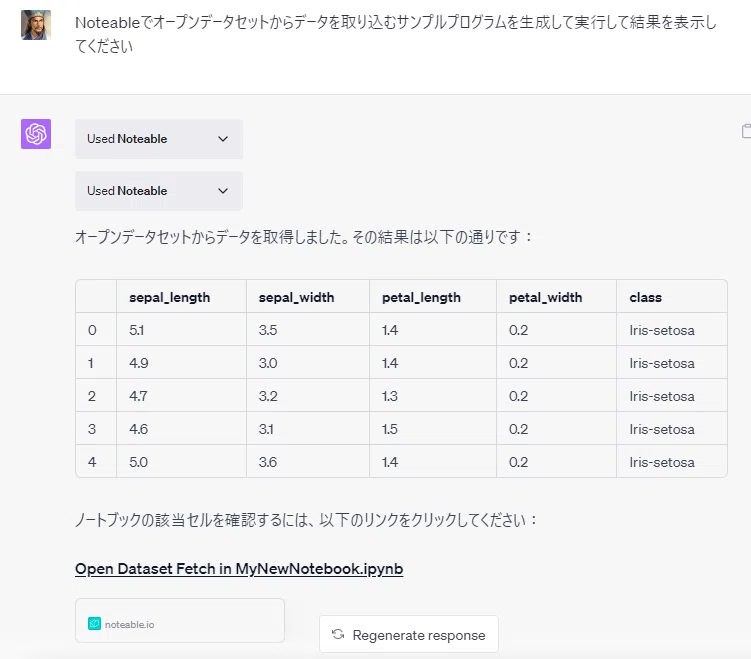Click the class column header
751x659 pixels.
(672, 297)
